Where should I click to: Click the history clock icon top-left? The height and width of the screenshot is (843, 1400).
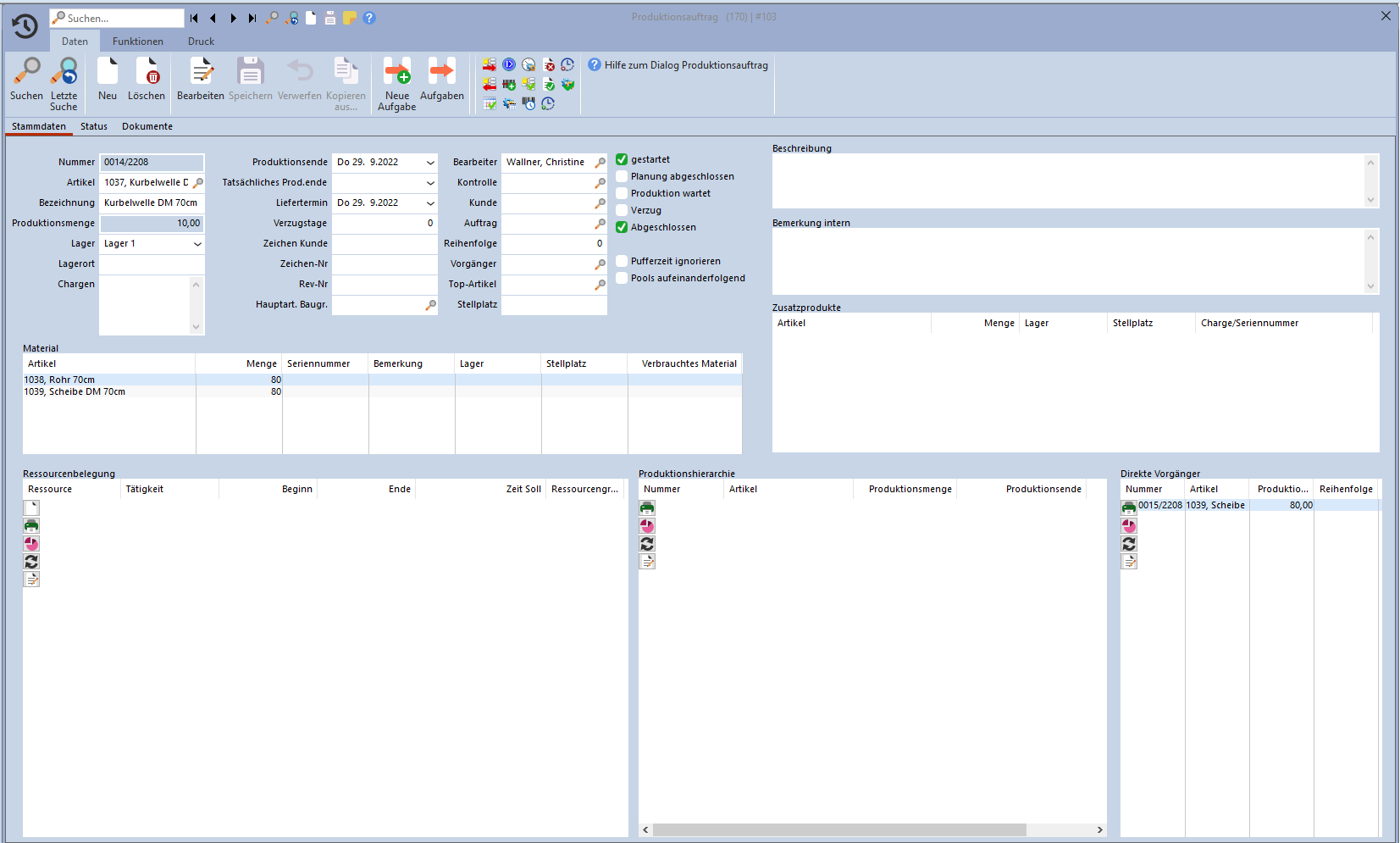[x=25, y=26]
